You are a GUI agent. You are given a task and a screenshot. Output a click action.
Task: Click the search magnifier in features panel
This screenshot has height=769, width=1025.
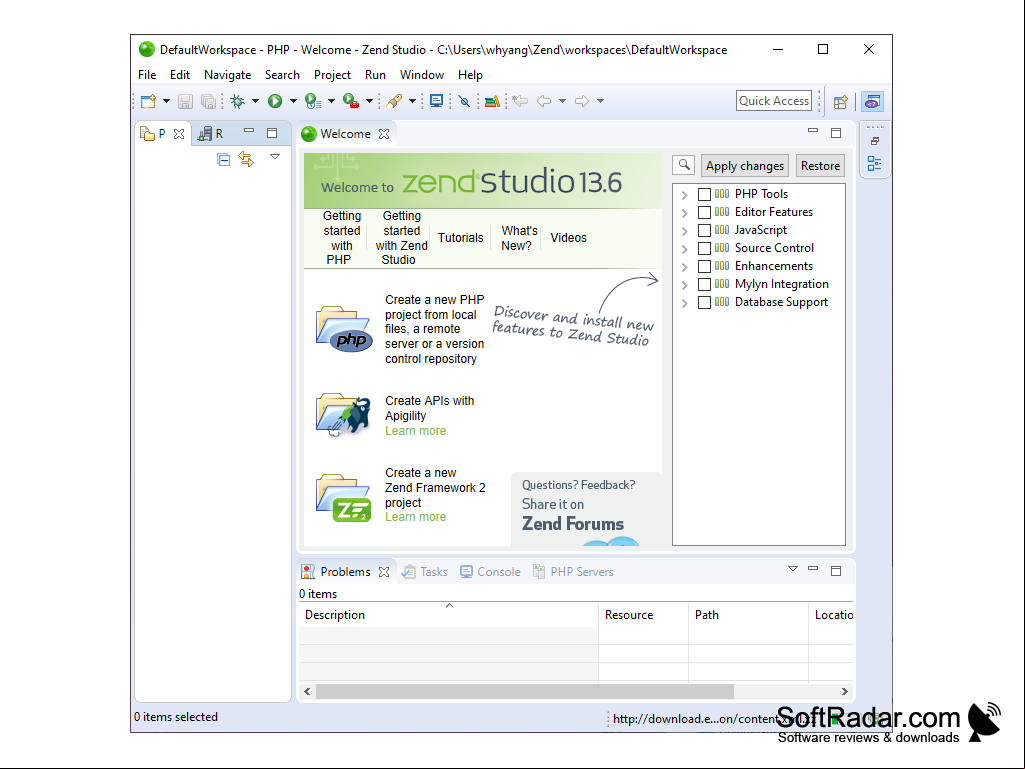(684, 165)
